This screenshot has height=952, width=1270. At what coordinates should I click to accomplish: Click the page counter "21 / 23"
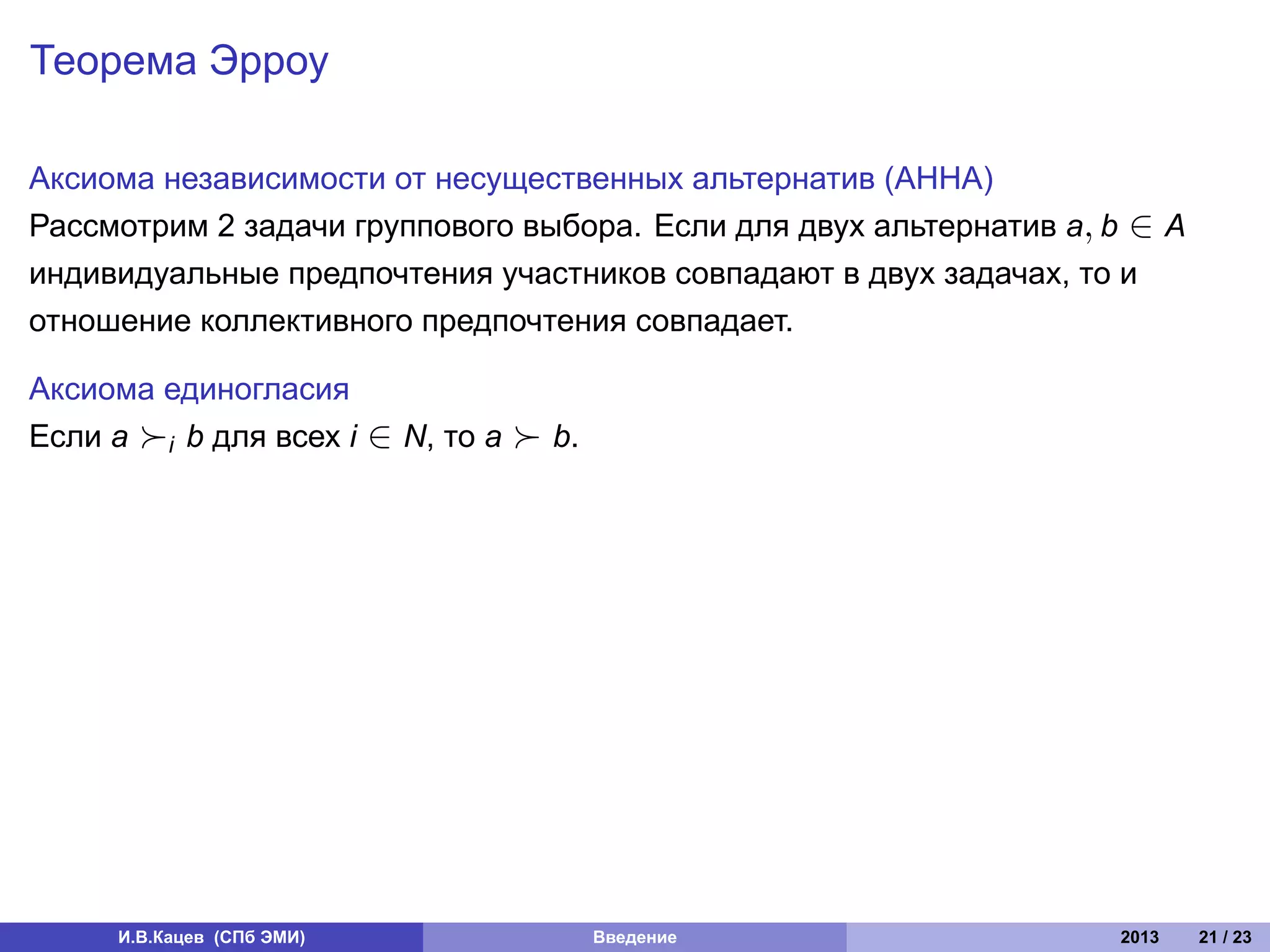[1225, 937]
